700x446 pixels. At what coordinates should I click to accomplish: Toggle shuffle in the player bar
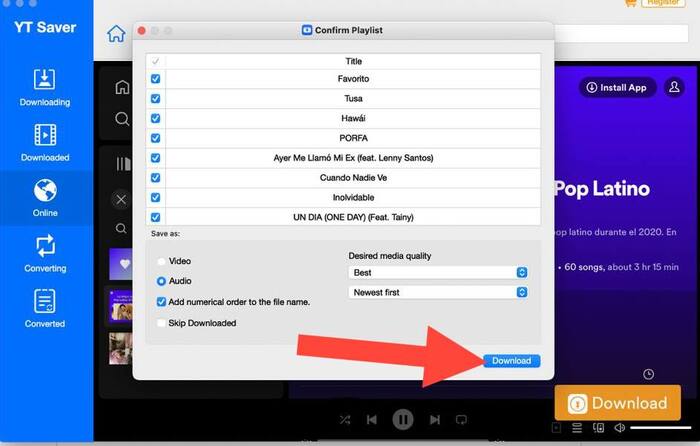pos(345,420)
